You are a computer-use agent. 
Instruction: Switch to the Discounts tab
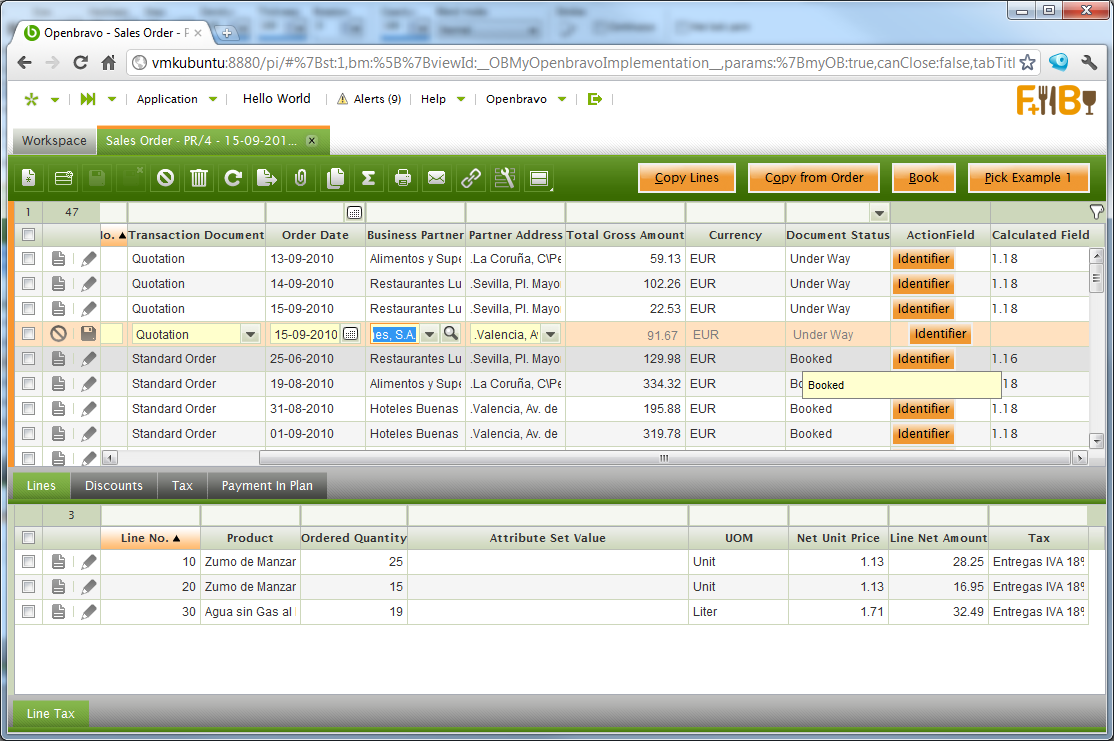tap(114, 486)
